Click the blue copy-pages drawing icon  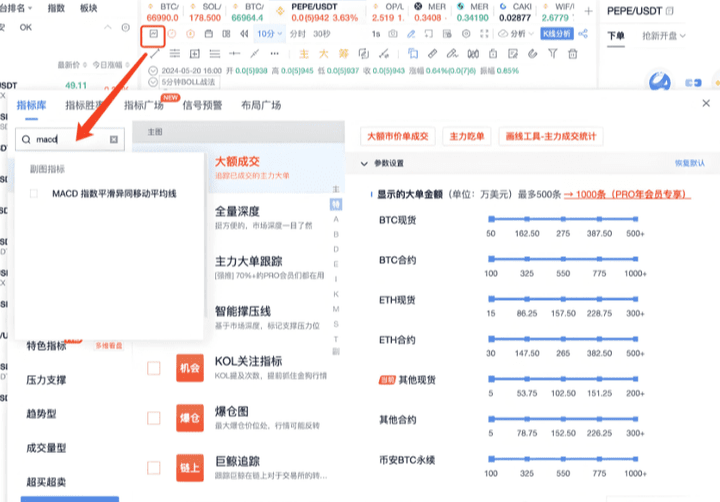point(413,54)
